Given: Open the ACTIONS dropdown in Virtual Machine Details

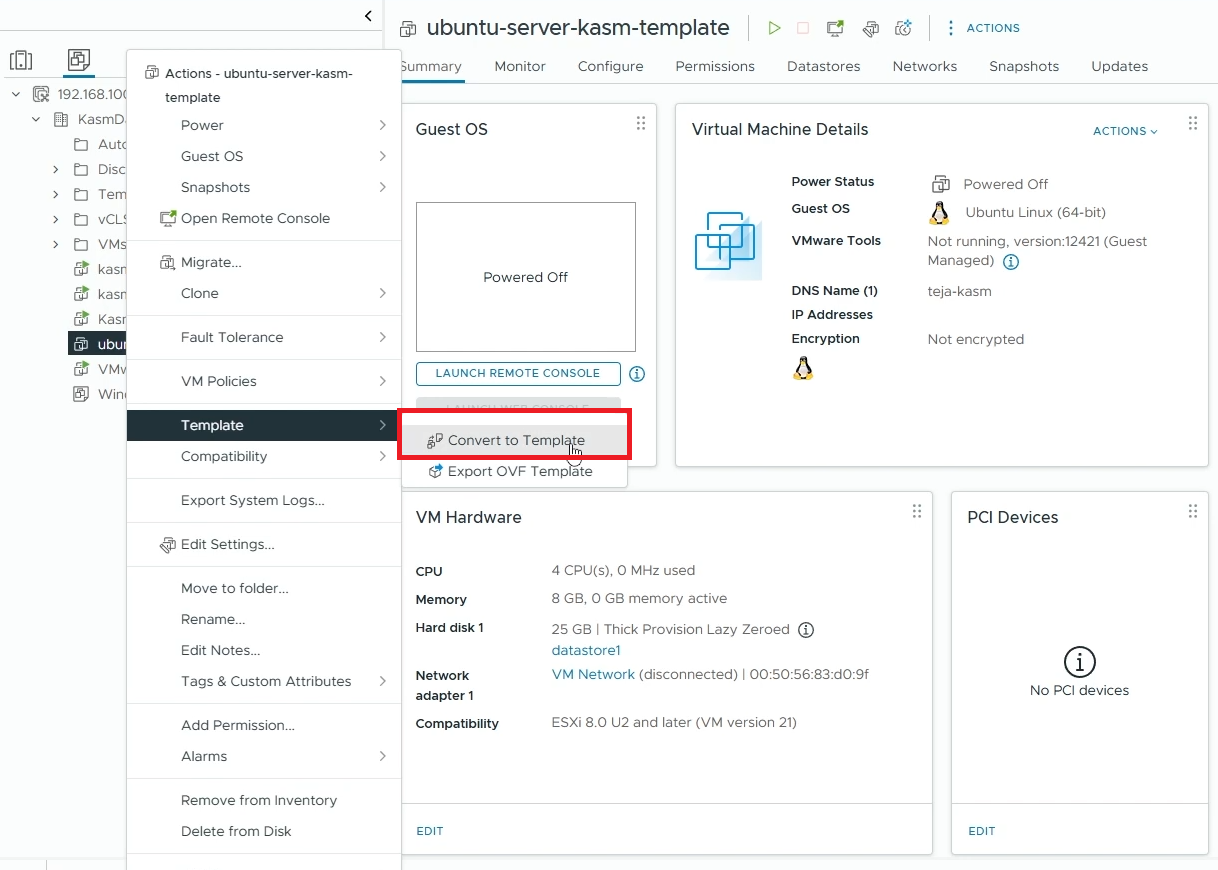Looking at the screenshot, I should (x=1124, y=131).
